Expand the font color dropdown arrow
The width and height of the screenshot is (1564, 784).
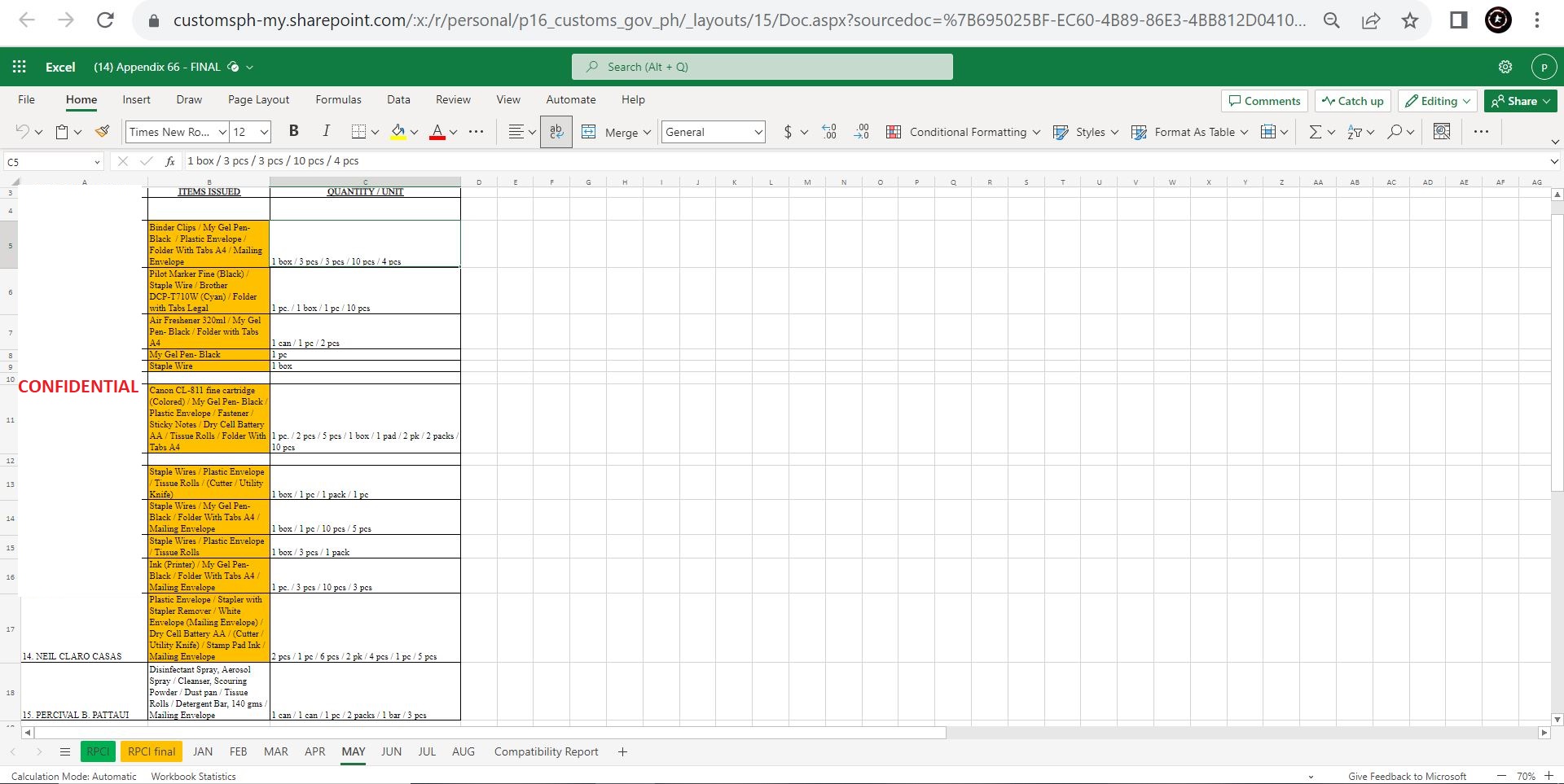coord(454,132)
